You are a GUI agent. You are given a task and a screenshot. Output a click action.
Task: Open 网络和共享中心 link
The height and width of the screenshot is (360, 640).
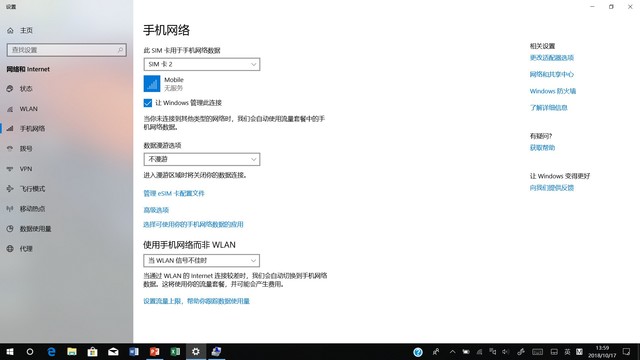[x=552, y=74]
